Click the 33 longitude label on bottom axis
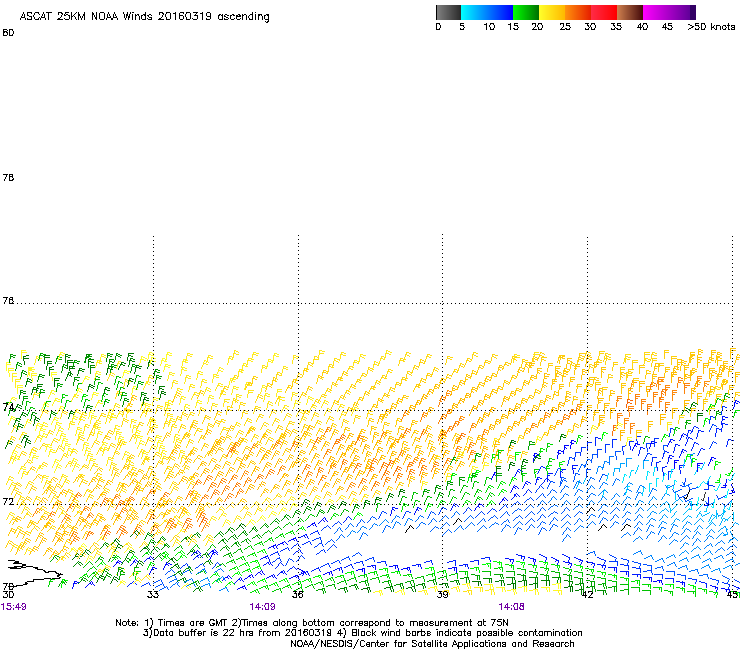The image size is (740, 650). coord(152,594)
